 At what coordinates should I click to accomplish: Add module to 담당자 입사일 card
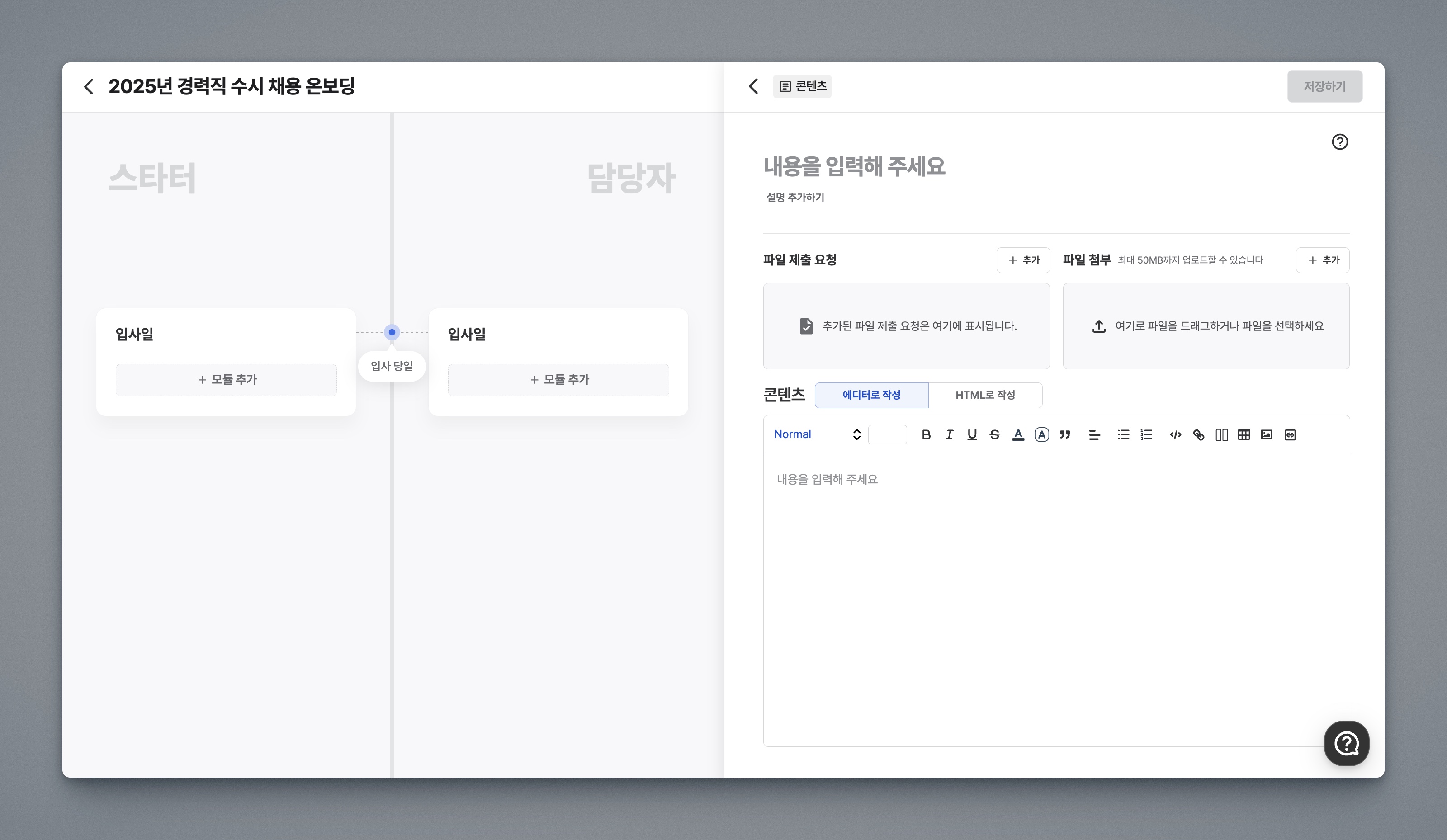click(x=558, y=379)
